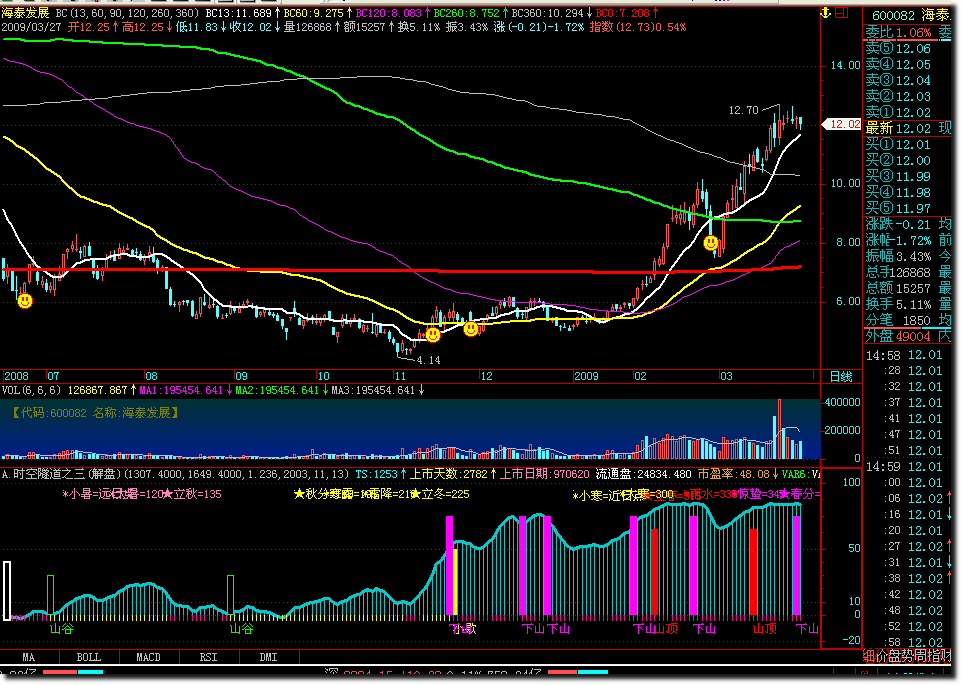Click the red bar above the first 山顶 label
Viewport: 963px width, 685px height.
655,572
